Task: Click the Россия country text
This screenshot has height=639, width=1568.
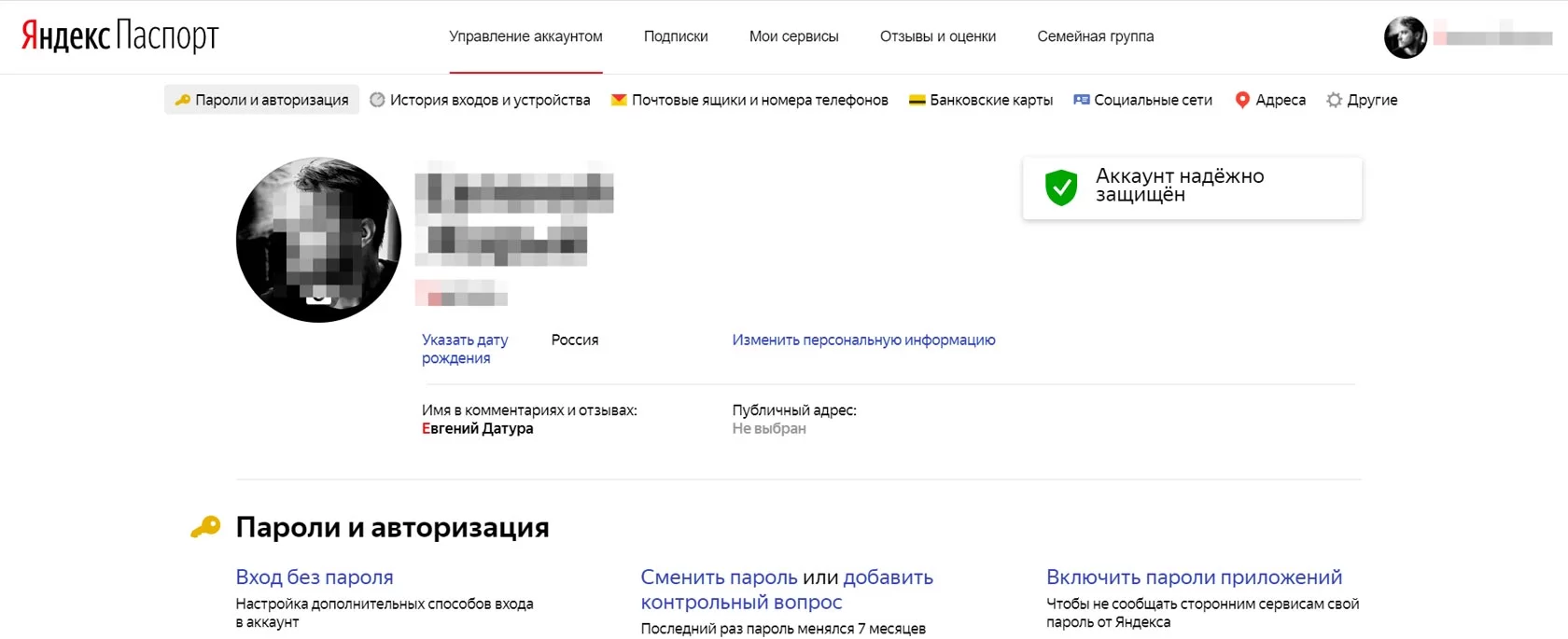Action: (x=575, y=340)
